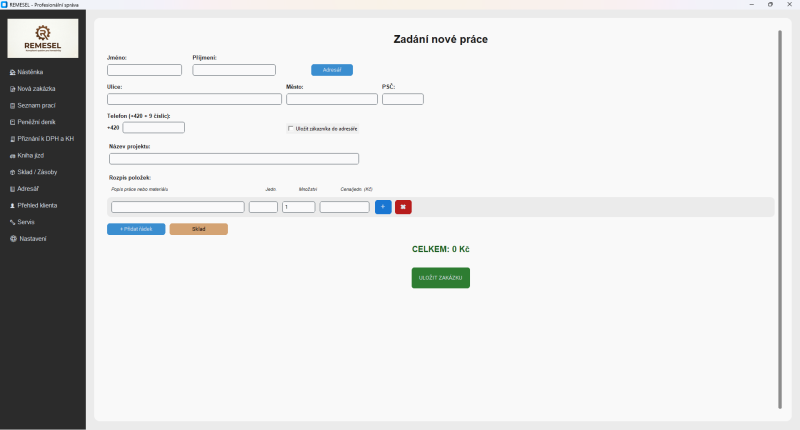Click blue plus icon in item row
The width and height of the screenshot is (800, 430).
pyautogui.click(x=383, y=207)
